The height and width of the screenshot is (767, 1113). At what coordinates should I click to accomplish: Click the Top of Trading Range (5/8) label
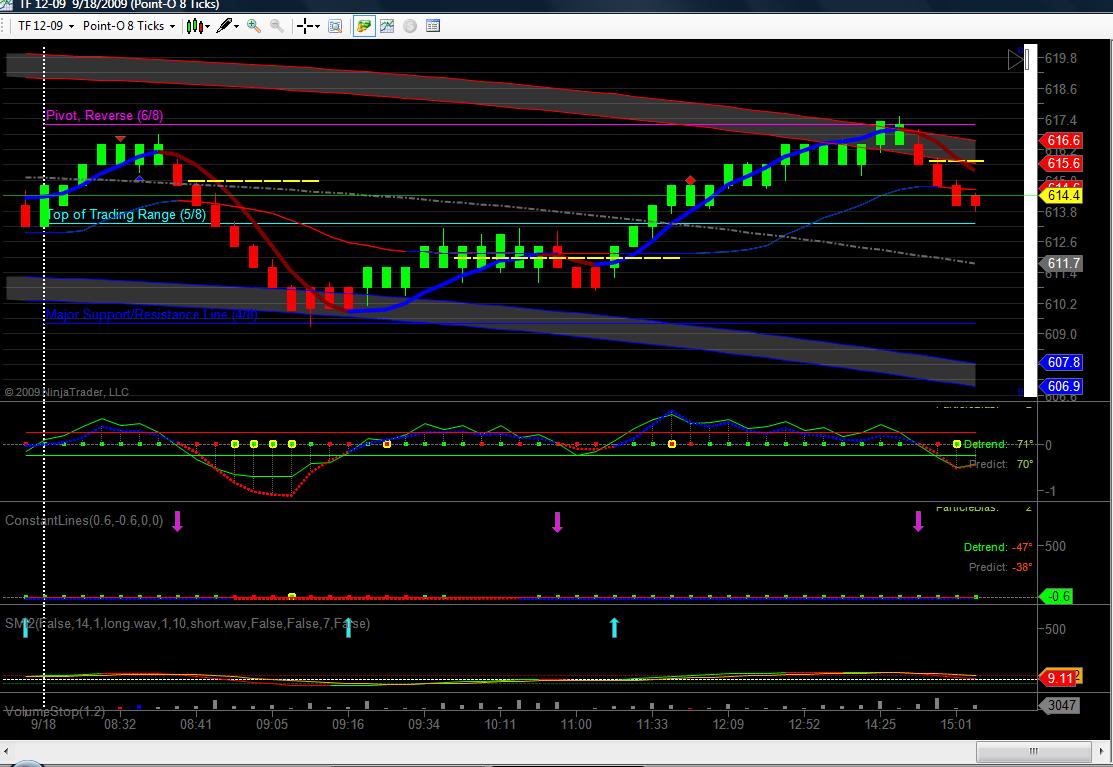point(126,214)
